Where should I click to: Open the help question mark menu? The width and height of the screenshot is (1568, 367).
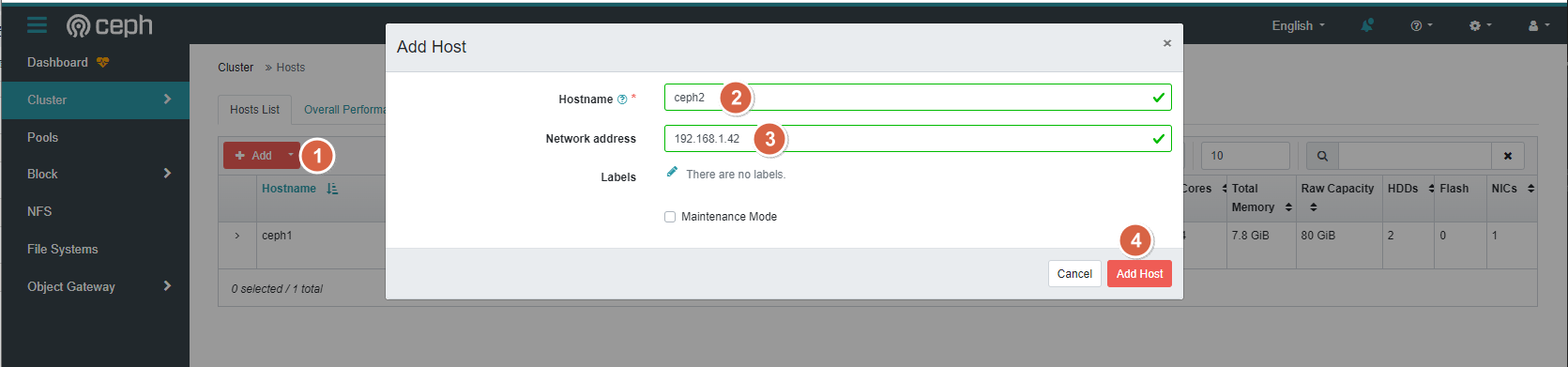(1422, 25)
